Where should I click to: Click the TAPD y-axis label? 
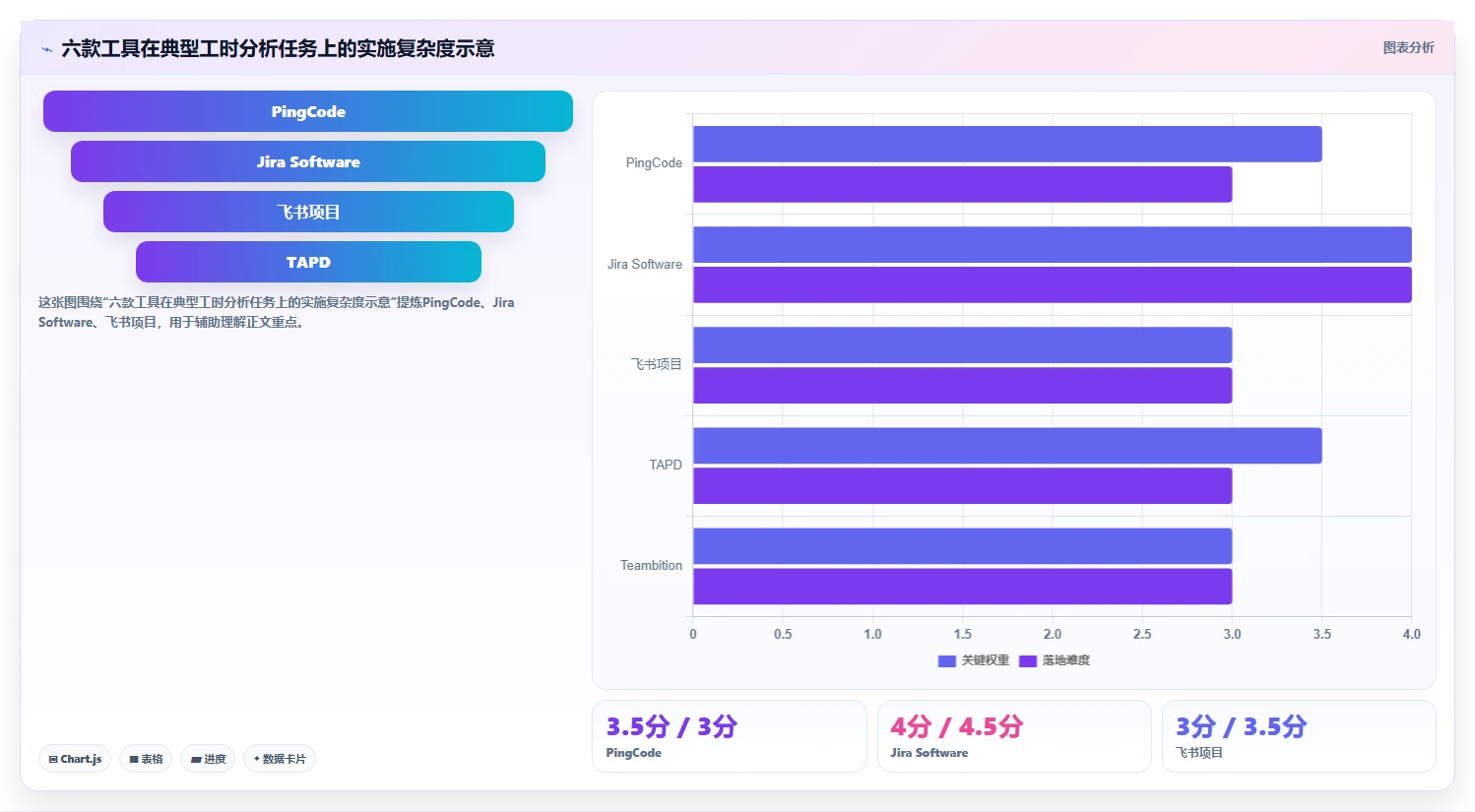(666, 465)
